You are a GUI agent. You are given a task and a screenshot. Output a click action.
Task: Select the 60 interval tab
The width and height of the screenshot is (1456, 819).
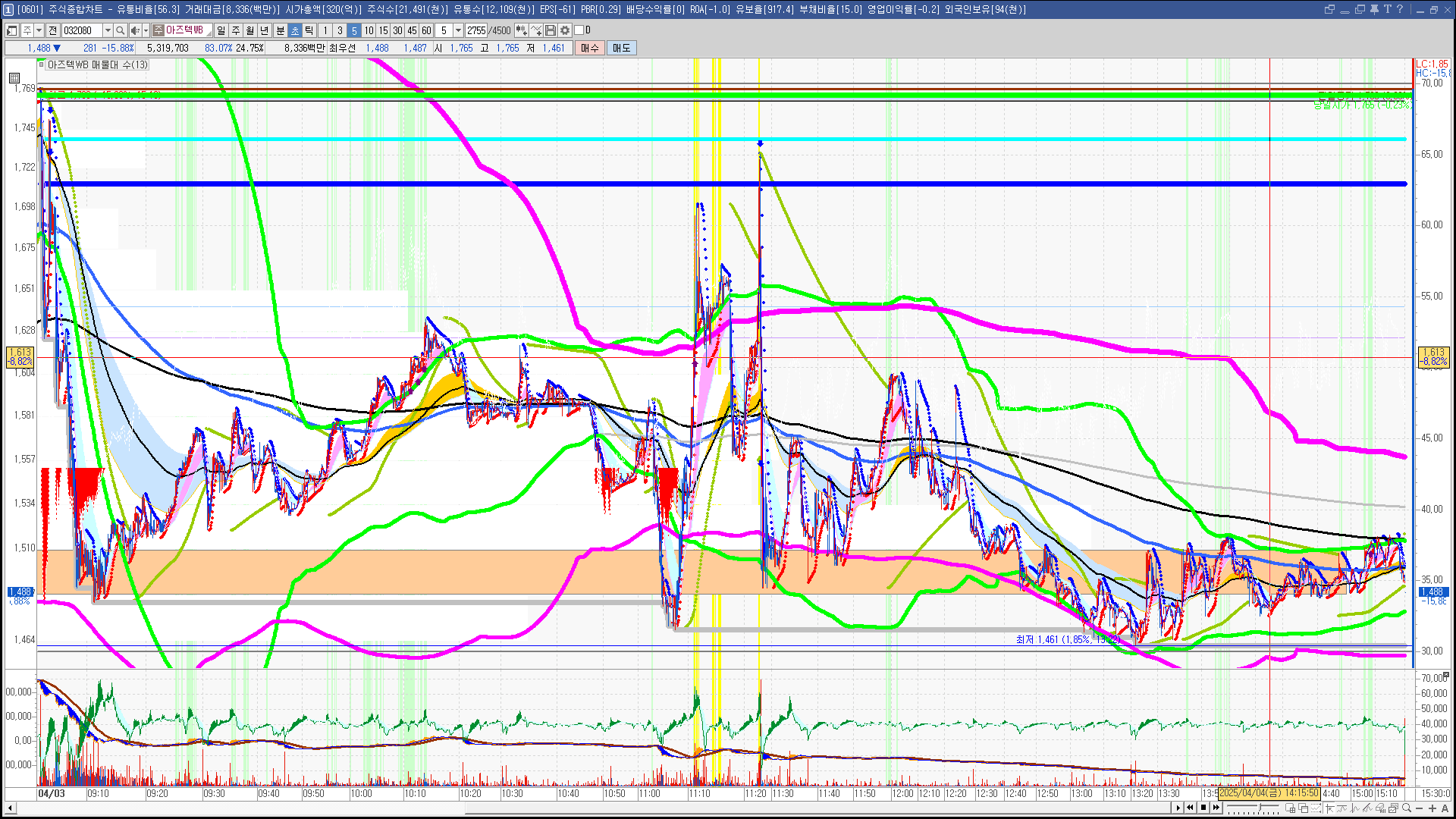click(x=426, y=30)
